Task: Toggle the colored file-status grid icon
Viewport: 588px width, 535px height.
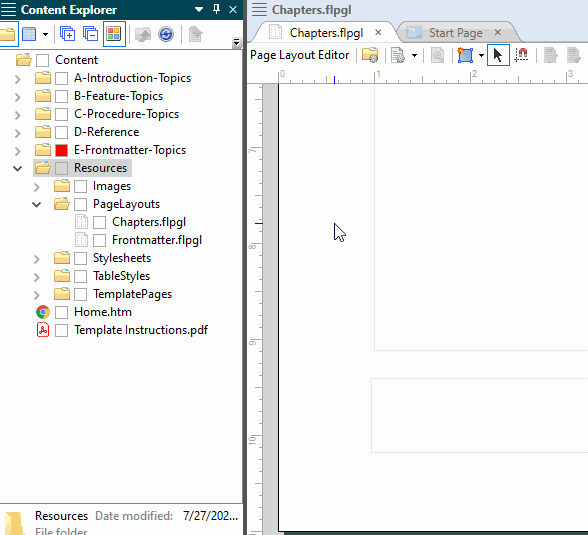Action: pyautogui.click(x=114, y=34)
